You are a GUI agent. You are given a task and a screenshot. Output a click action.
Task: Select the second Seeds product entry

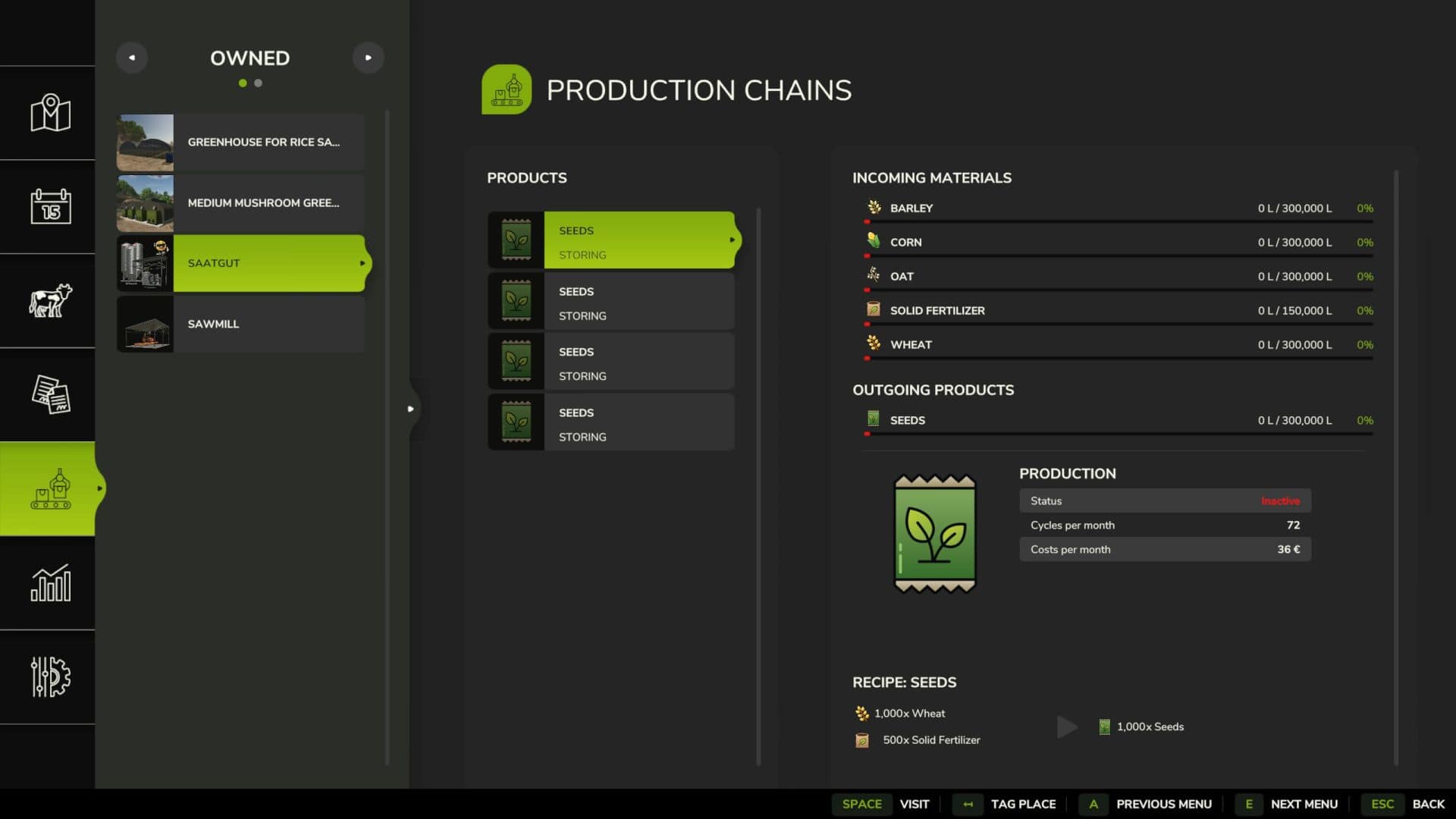tap(610, 303)
